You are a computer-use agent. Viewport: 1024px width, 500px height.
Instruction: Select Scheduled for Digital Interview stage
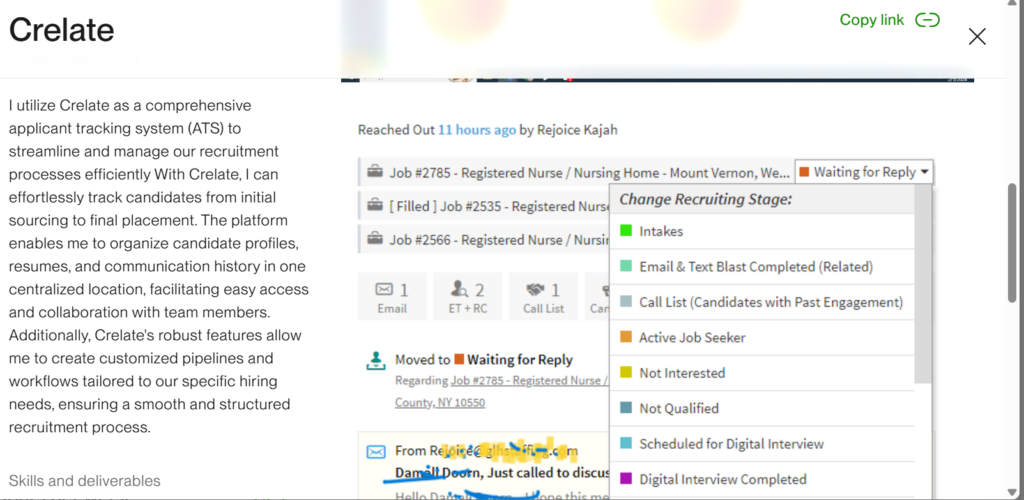(761, 444)
